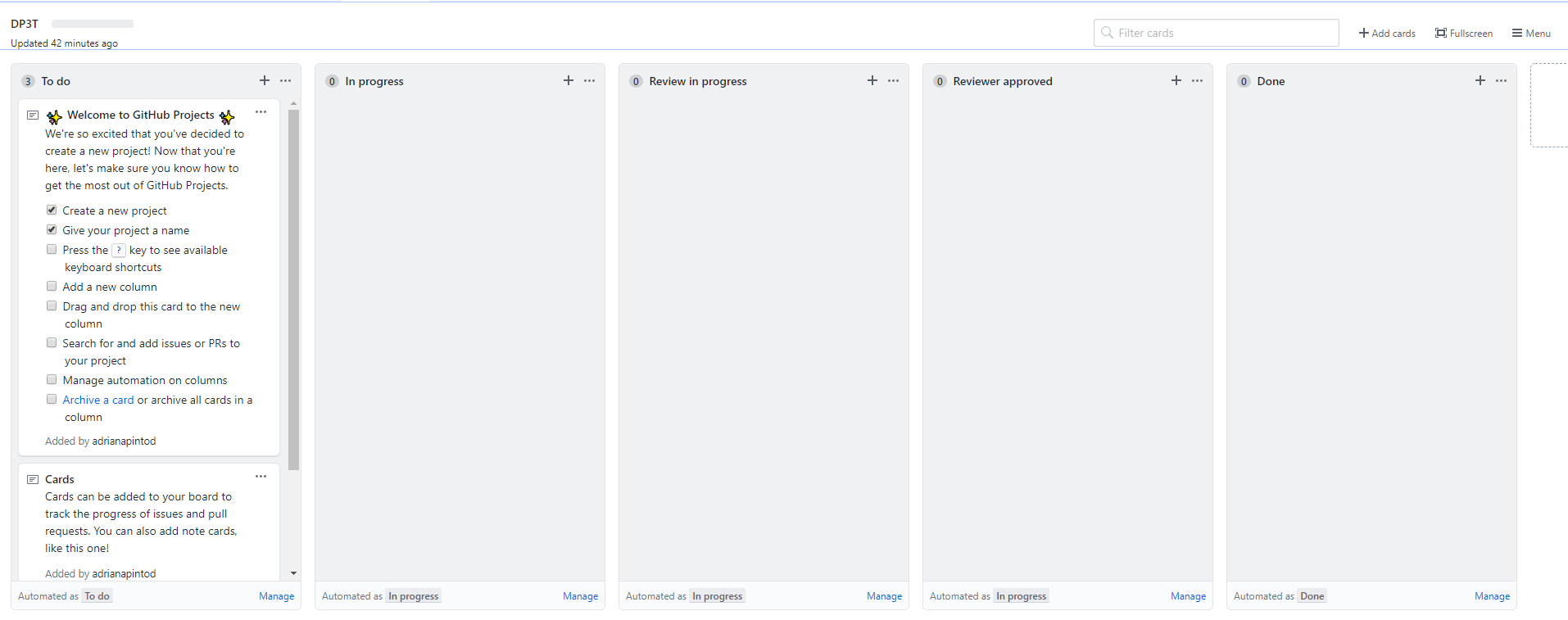The width and height of the screenshot is (1568, 620).
Task: Open the To do column options menu
Action: pyautogui.click(x=285, y=80)
